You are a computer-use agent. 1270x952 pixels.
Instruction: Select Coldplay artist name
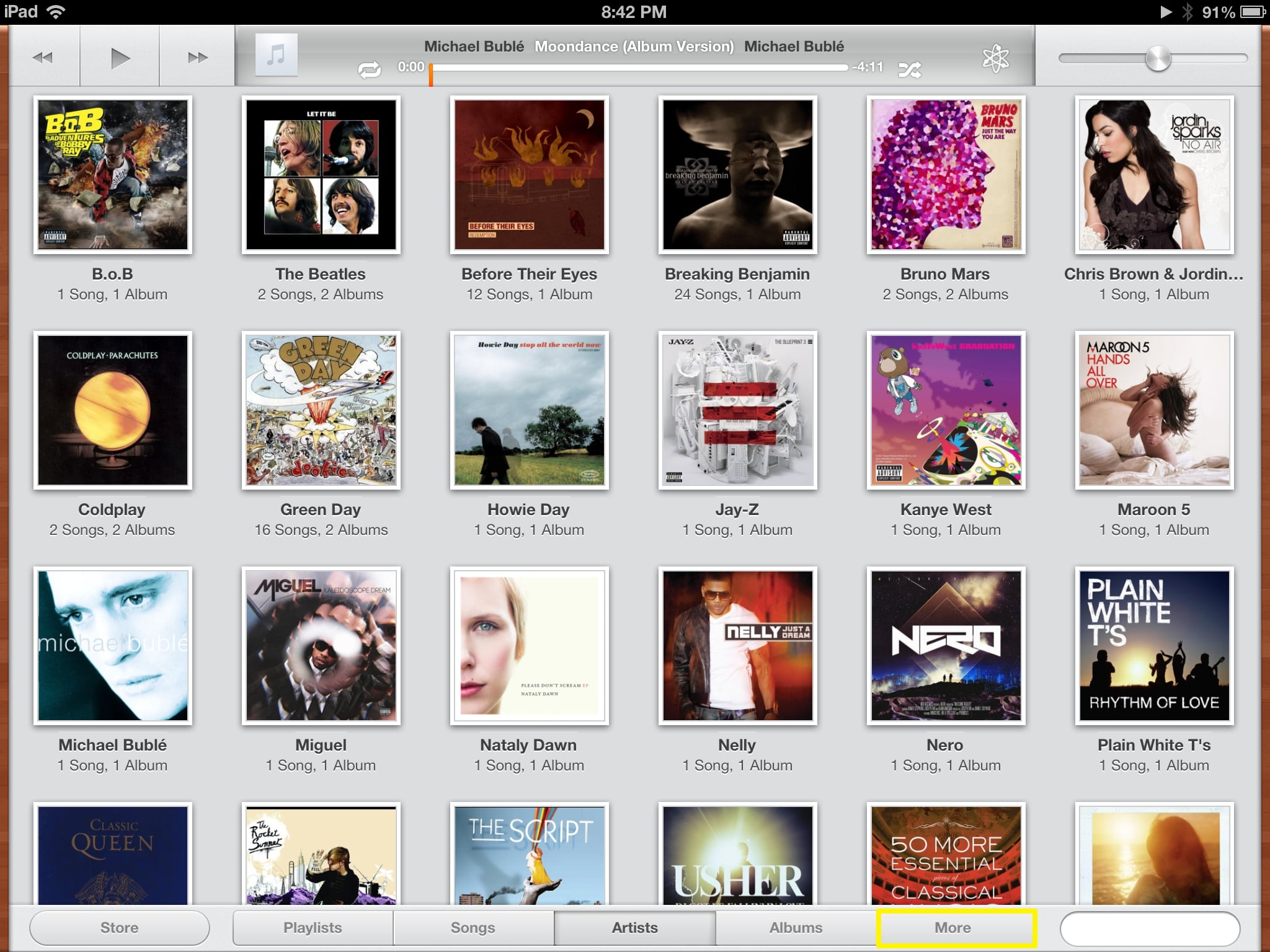click(x=112, y=510)
